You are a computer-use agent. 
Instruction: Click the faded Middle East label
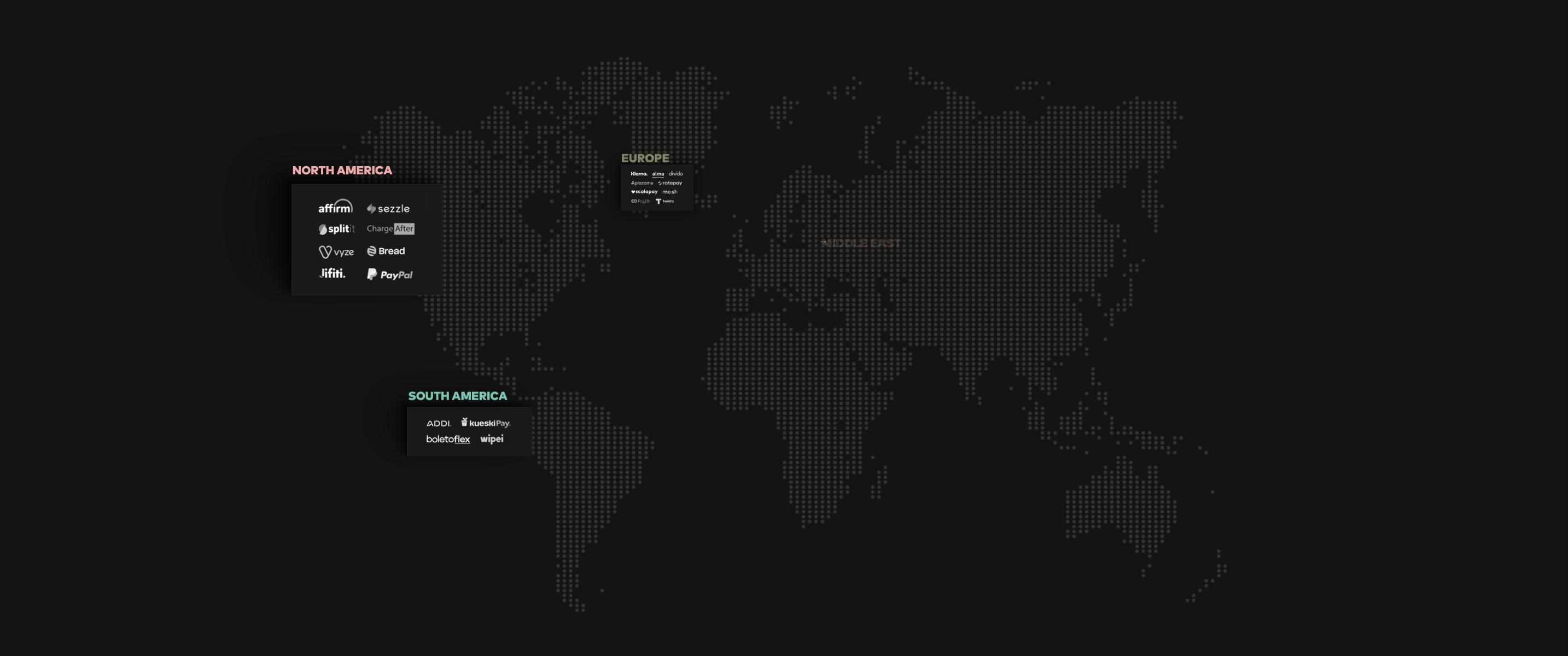click(x=860, y=243)
